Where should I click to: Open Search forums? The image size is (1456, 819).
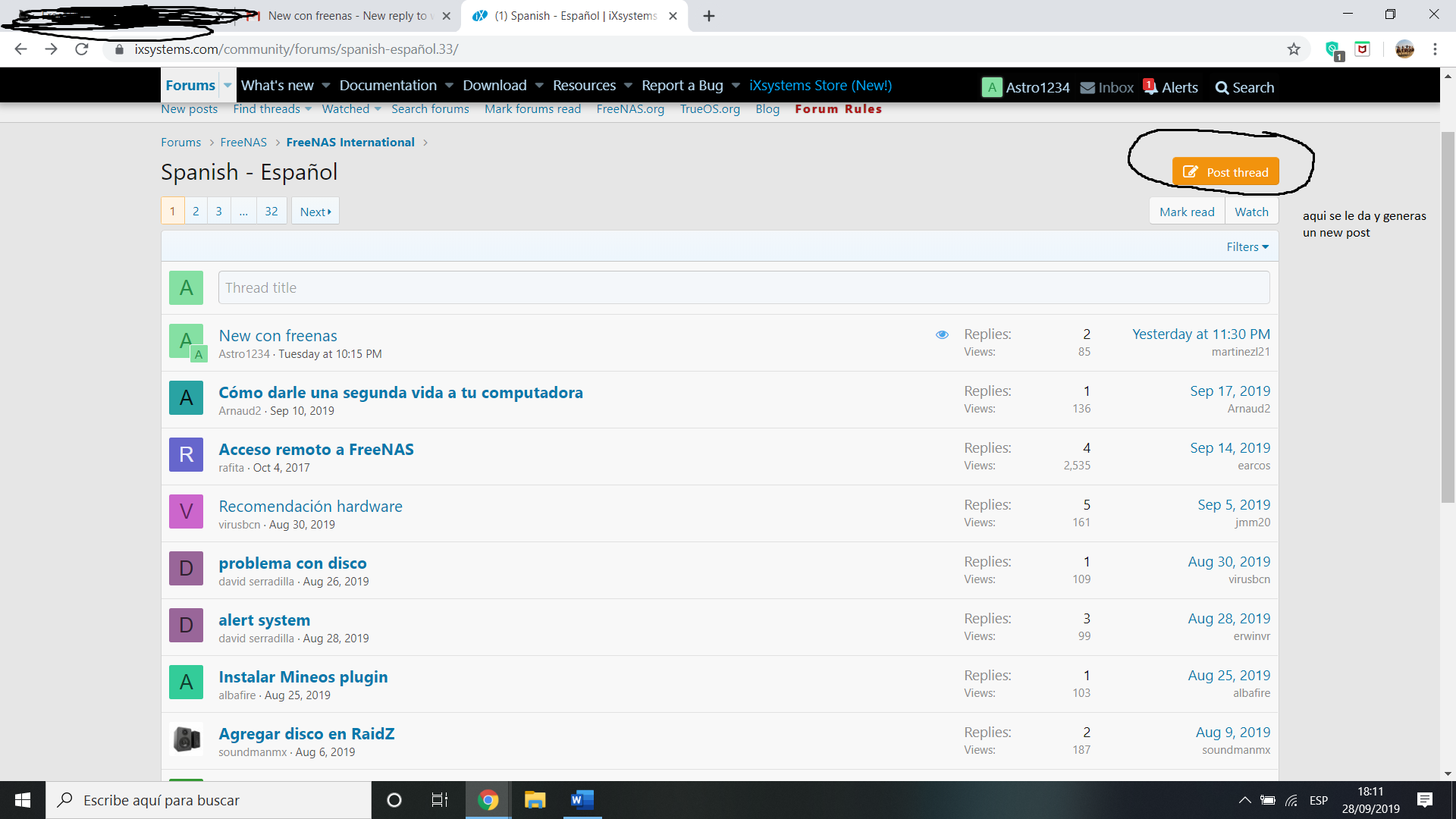pyautogui.click(x=430, y=109)
